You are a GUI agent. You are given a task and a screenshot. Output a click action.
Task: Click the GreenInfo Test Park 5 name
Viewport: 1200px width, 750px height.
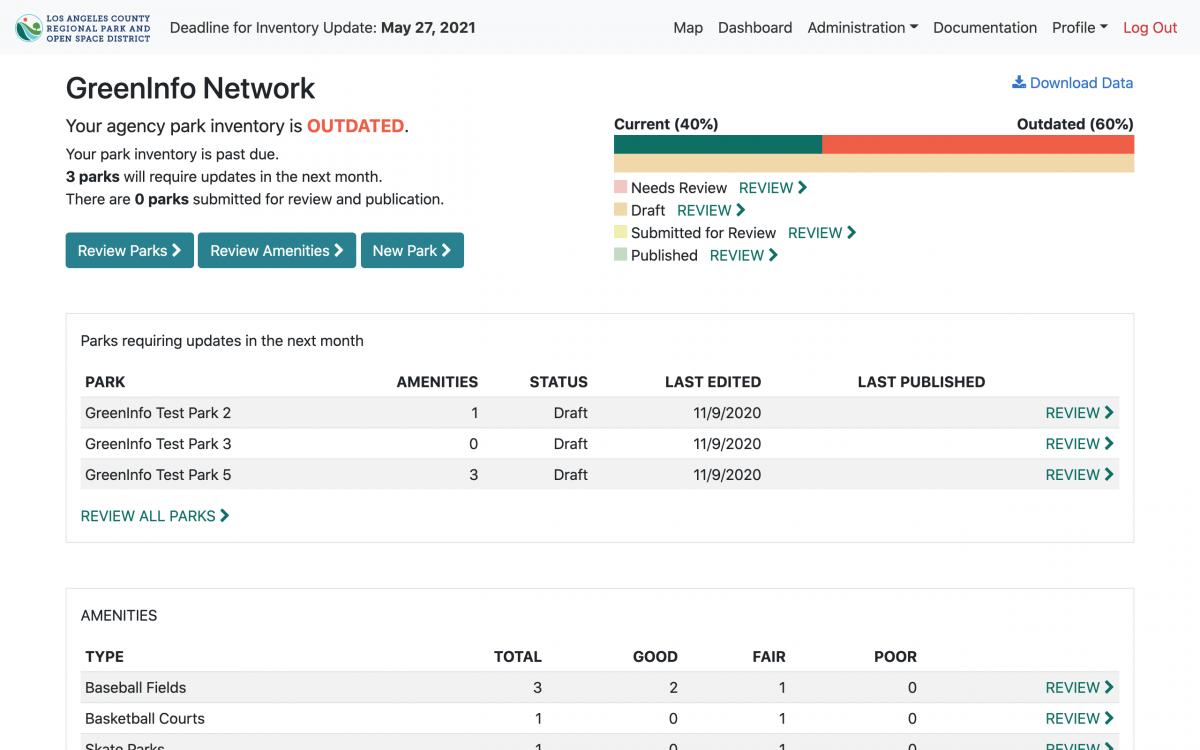tap(158, 475)
